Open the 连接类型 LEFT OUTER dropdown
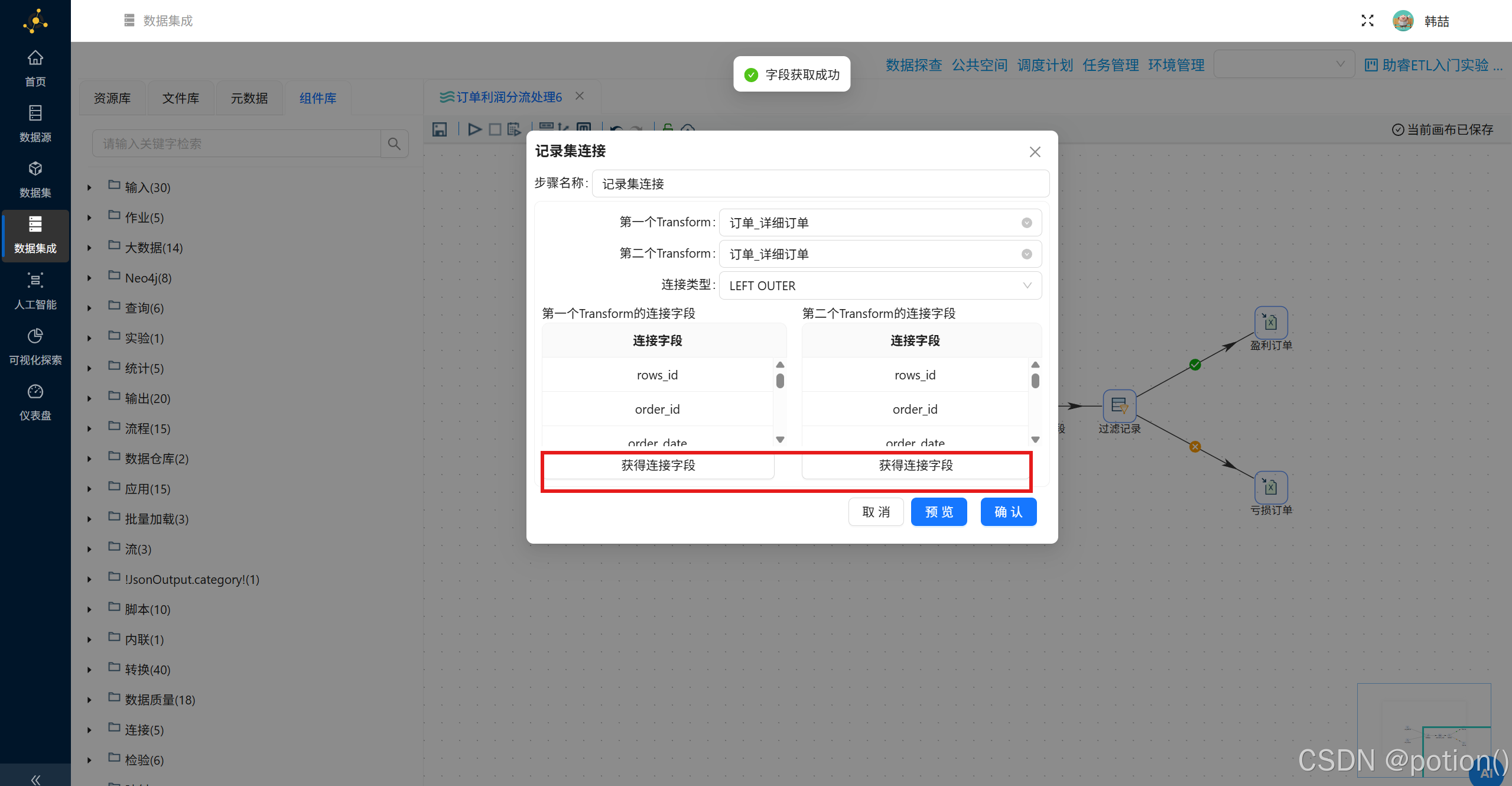Screen dimensions: 1512x786 (880, 285)
